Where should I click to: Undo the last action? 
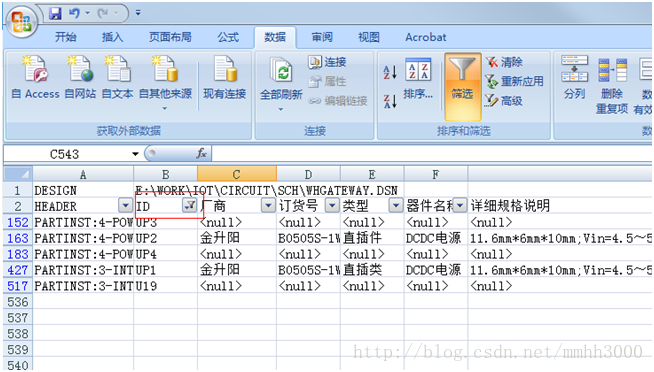pos(75,14)
